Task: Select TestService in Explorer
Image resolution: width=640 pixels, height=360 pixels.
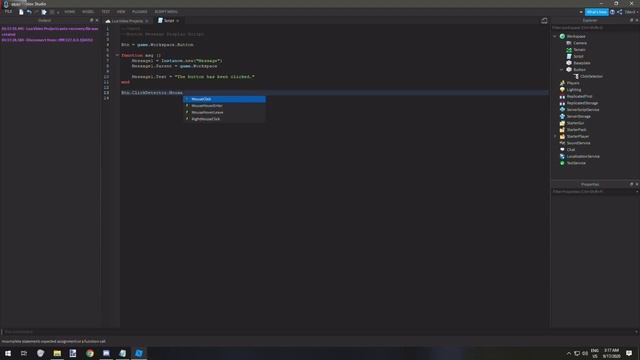Action: pos(576,163)
